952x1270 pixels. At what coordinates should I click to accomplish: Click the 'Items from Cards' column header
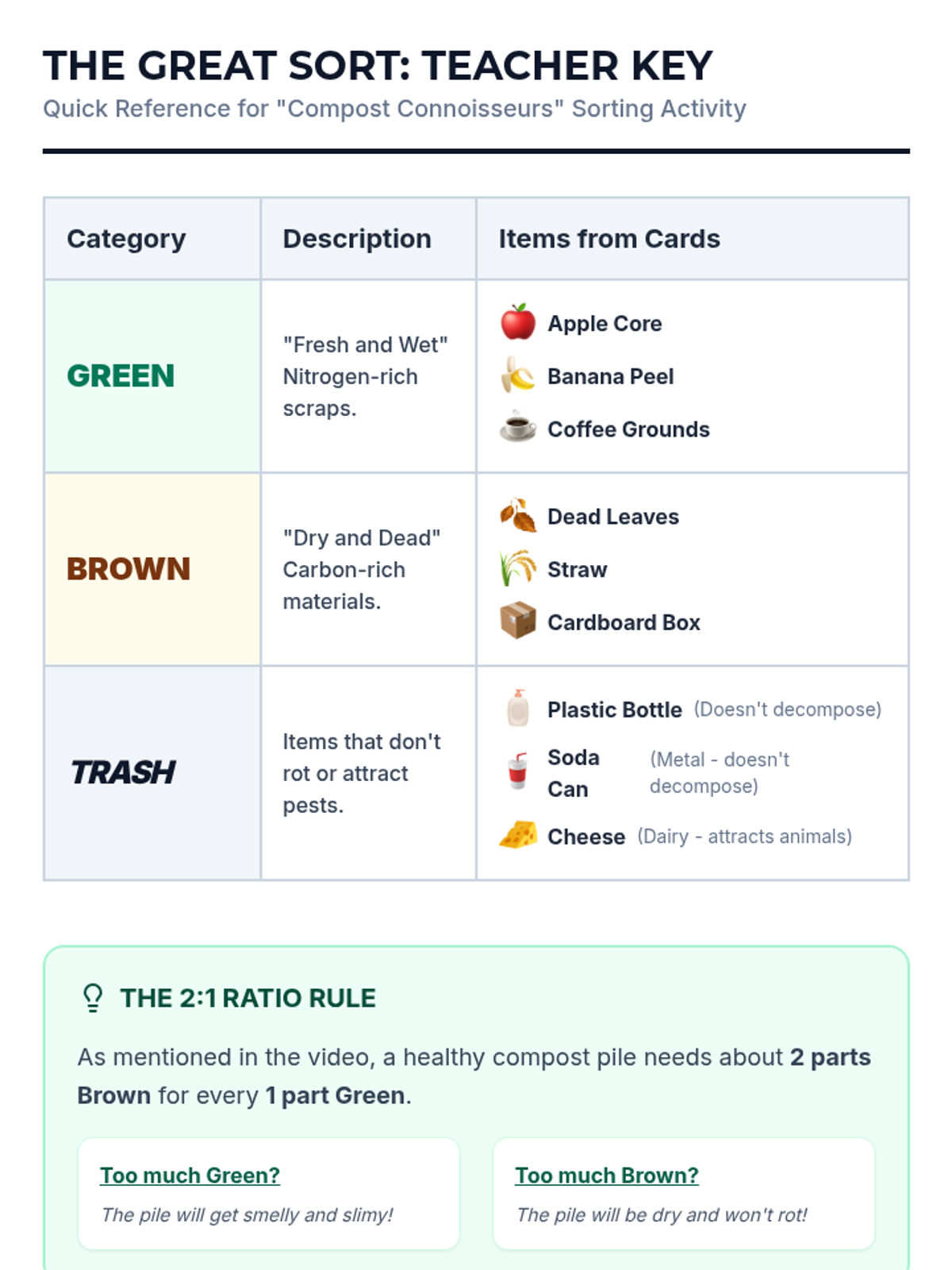(609, 239)
